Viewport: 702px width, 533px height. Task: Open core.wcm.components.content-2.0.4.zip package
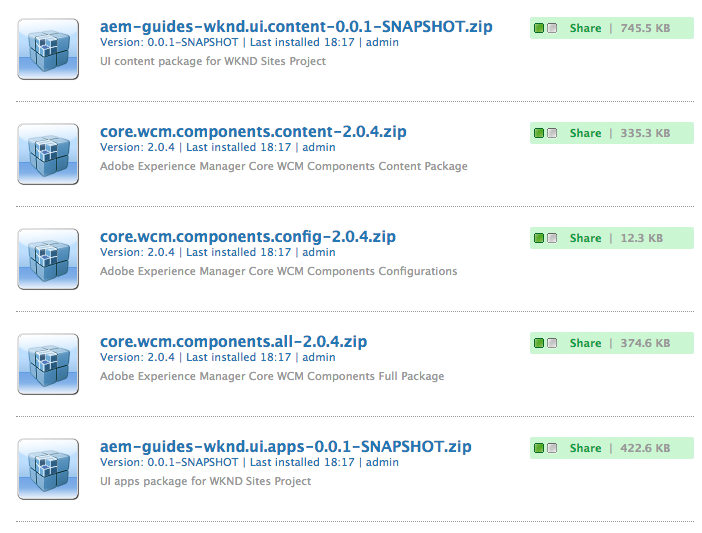pyautogui.click(x=253, y=131)
